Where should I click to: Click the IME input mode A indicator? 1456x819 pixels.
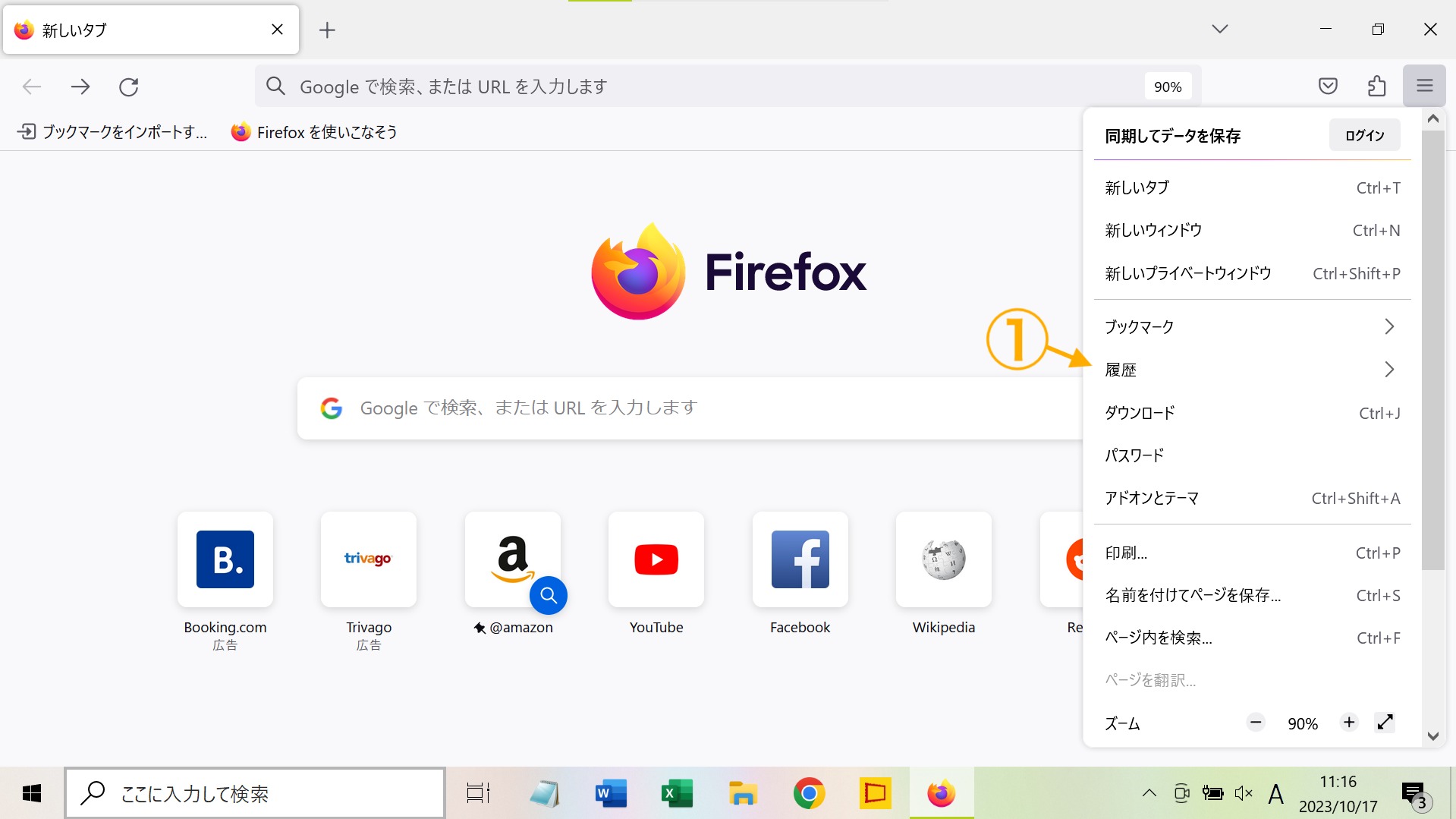click(1276, 794)
